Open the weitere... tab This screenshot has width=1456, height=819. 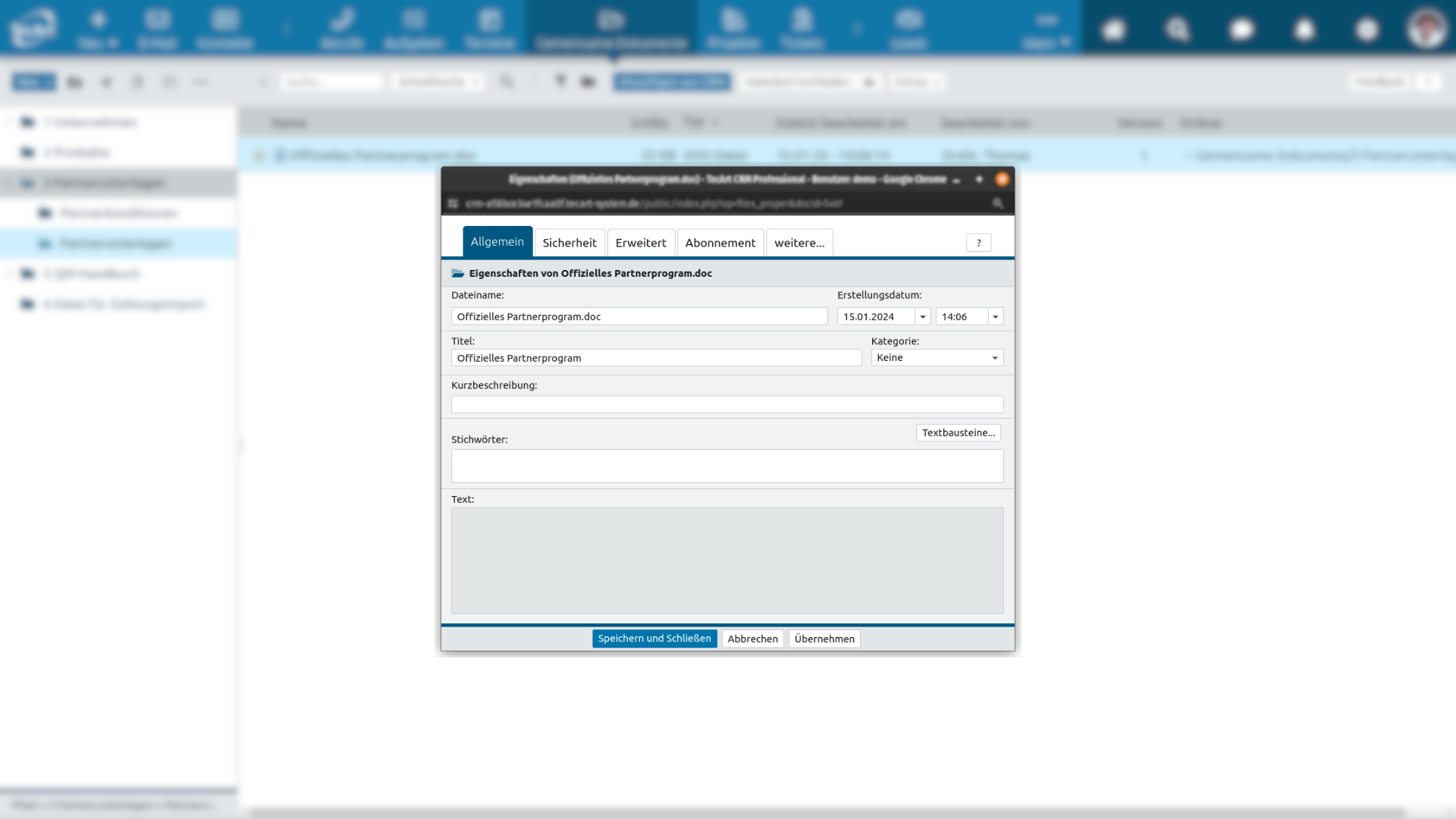(x=799, y=243)
